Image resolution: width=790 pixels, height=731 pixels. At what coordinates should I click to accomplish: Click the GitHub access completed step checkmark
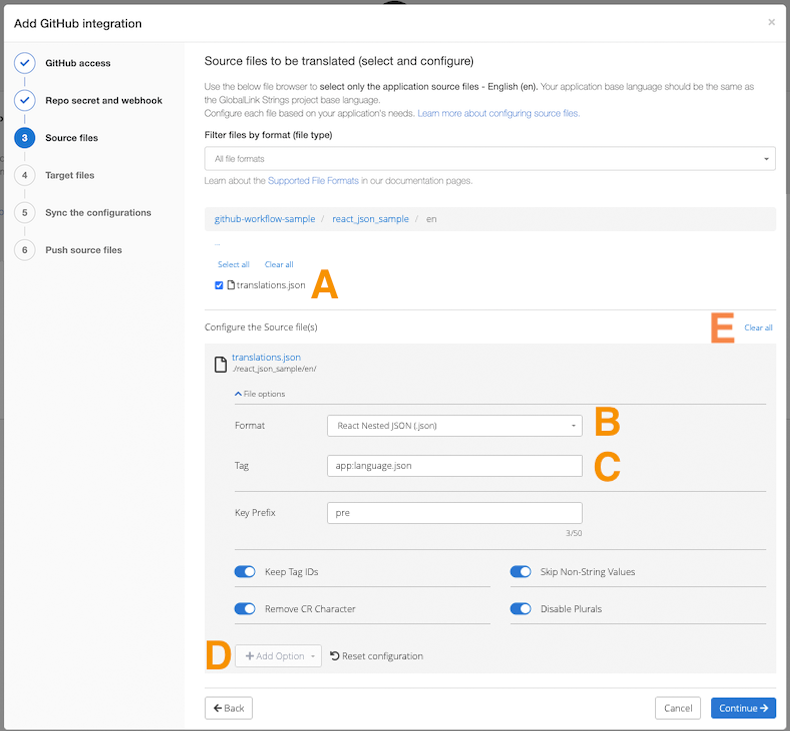pos(25,63)
